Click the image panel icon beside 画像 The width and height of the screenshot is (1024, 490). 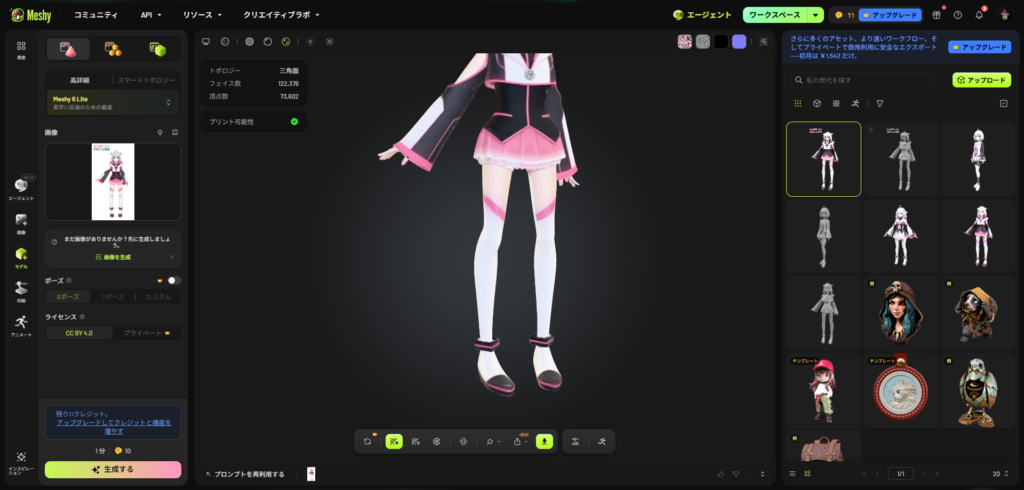pyautogui.click(x=175, y=132)
